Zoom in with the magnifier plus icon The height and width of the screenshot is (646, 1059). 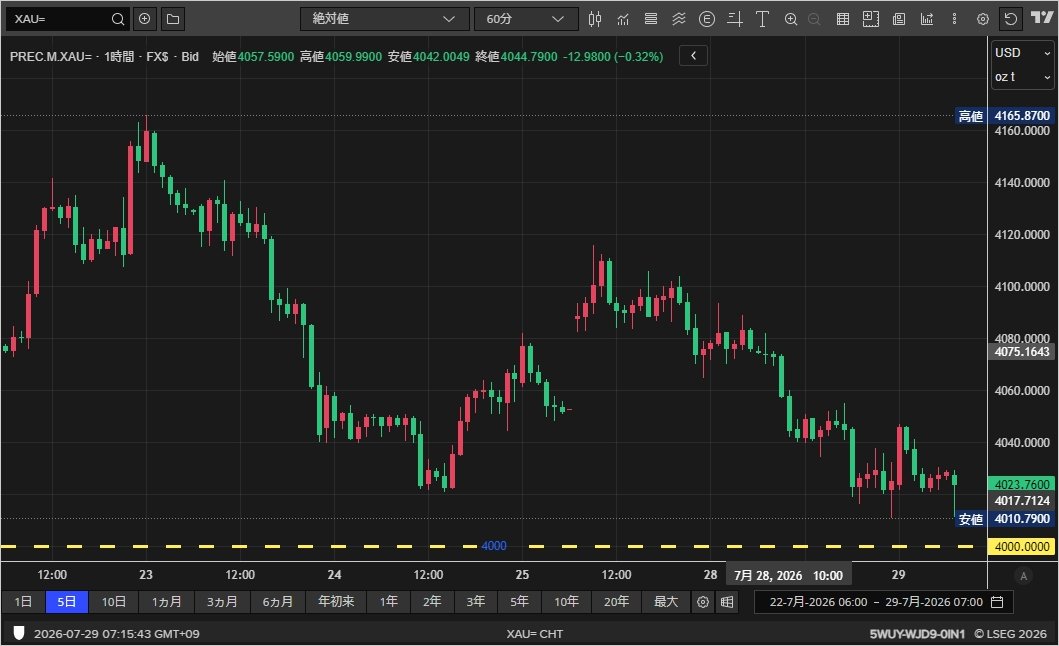pos(791,19)
